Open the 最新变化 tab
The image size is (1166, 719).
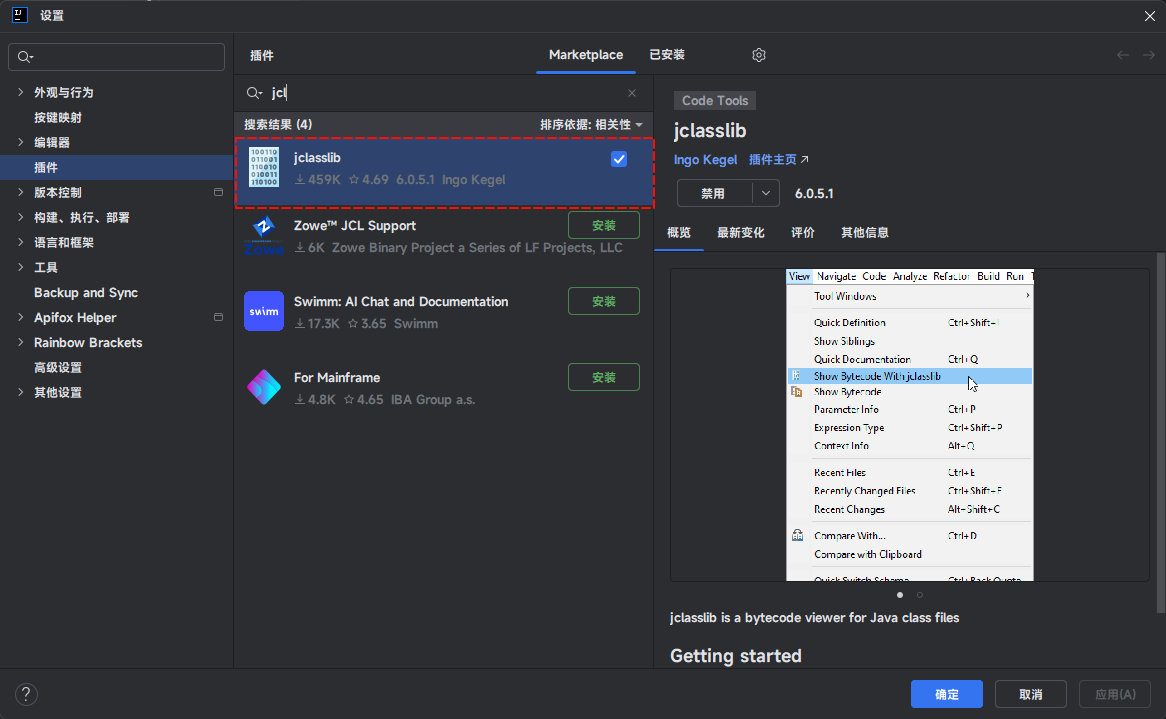(741, 233)
